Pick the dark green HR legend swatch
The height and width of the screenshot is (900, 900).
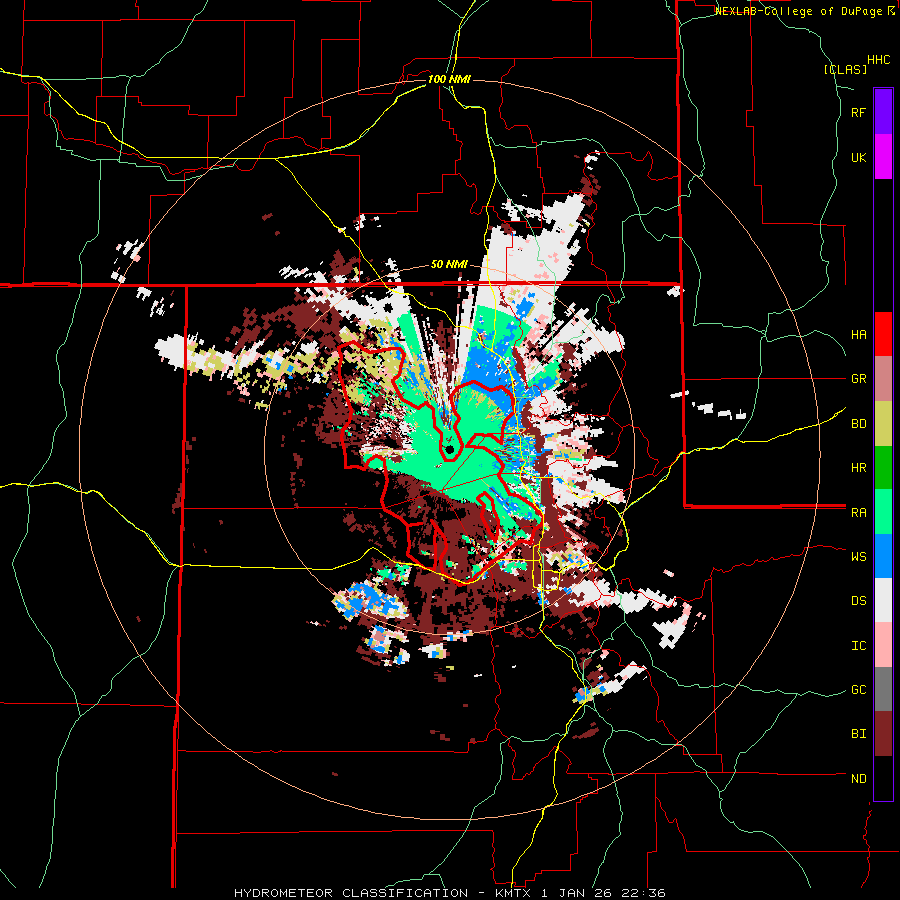(x=883, y=467)
